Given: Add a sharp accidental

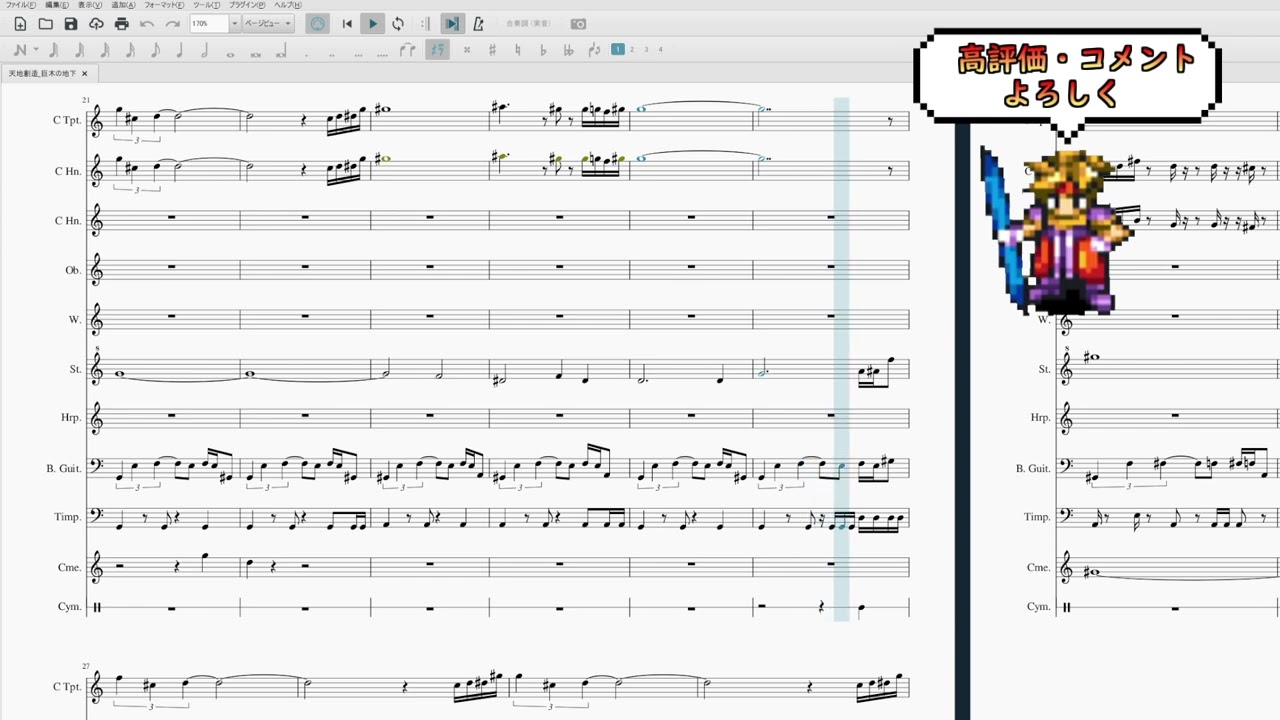Looking at the screenshot, I should click(492, 50).
